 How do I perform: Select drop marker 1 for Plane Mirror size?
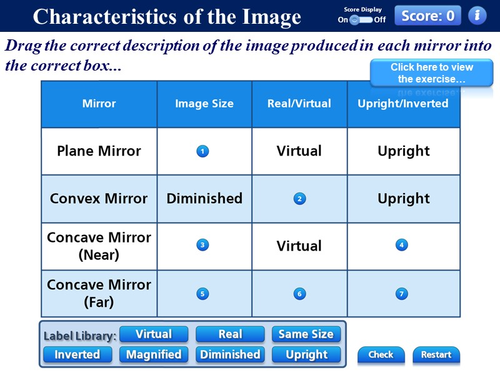[203, 151]
